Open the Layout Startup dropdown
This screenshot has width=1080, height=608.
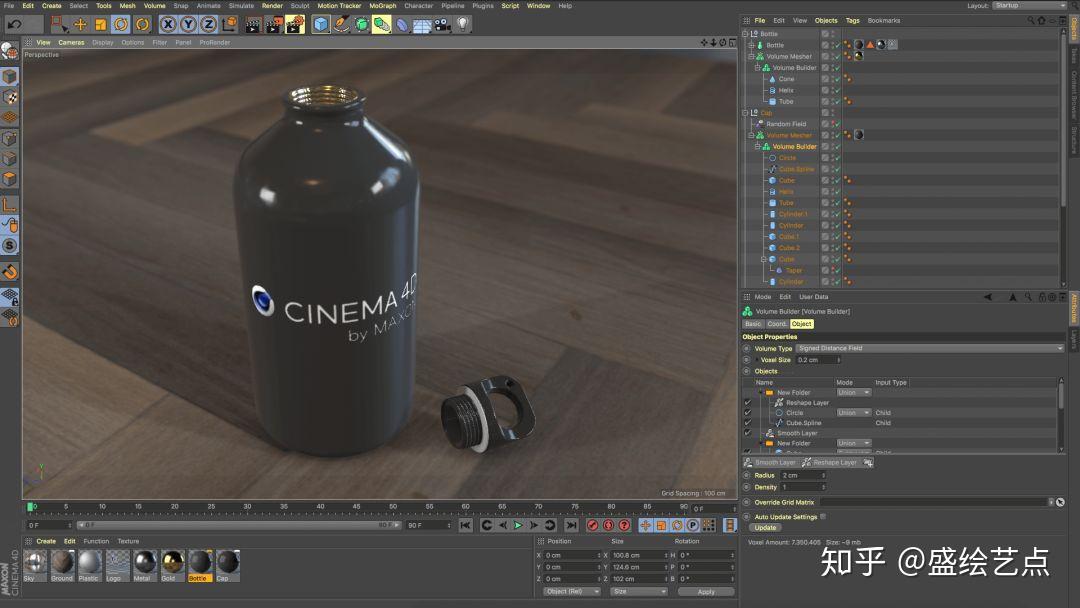tap(1029, 6)
